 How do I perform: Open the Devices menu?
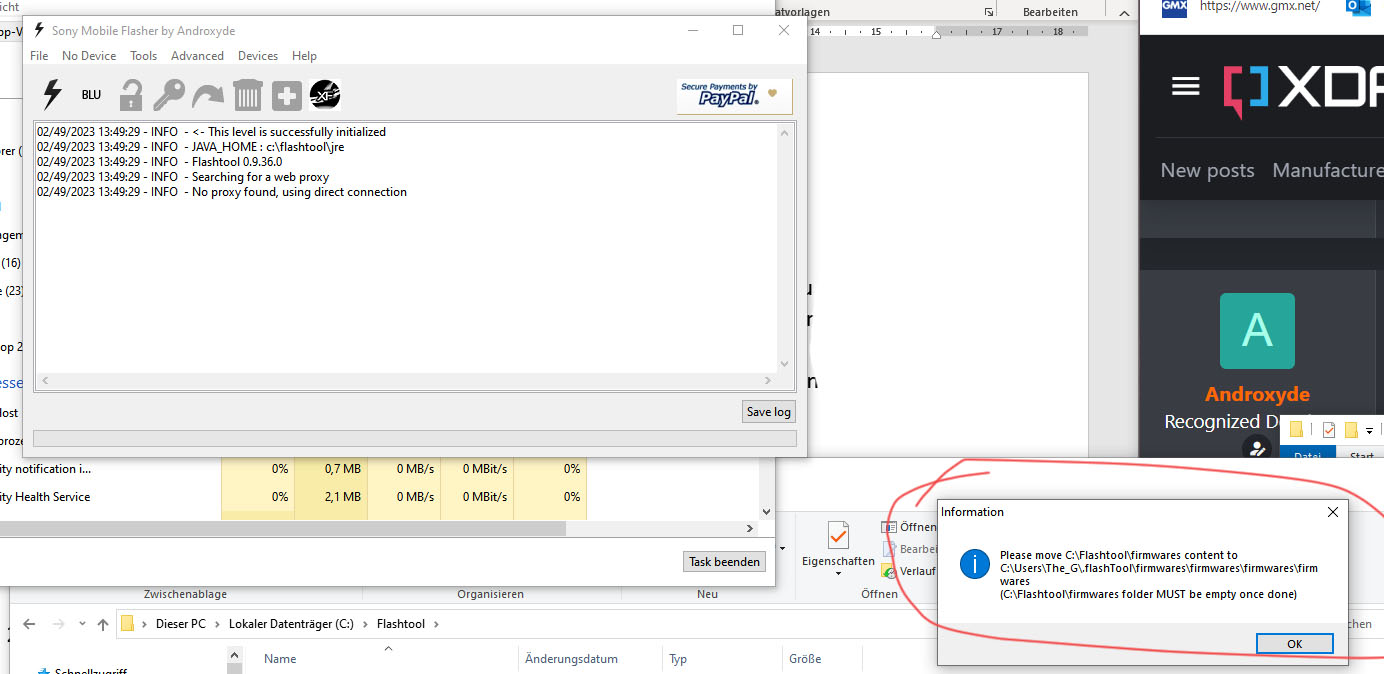point(258,56)
